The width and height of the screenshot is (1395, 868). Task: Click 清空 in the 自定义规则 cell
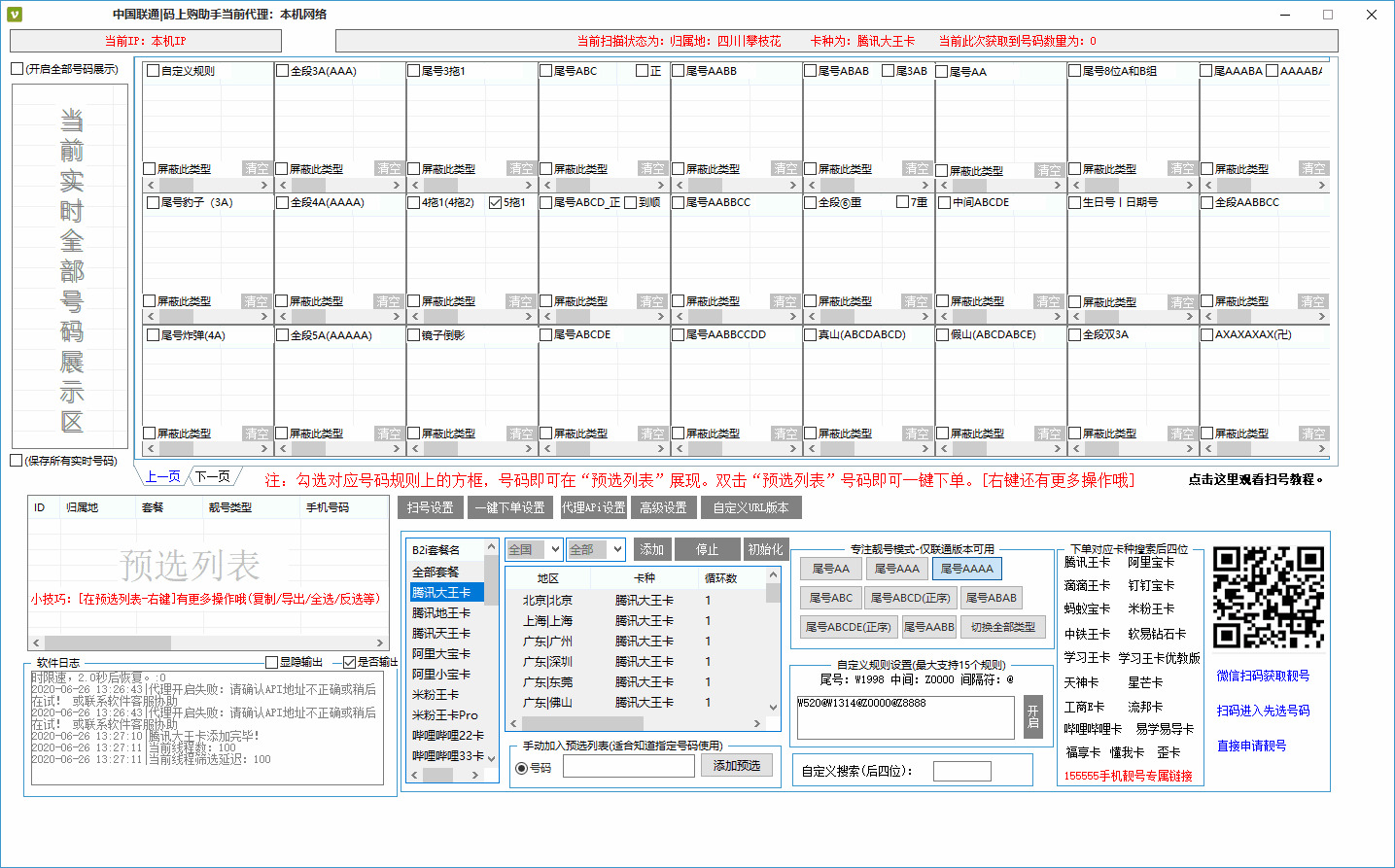point(257,168)
